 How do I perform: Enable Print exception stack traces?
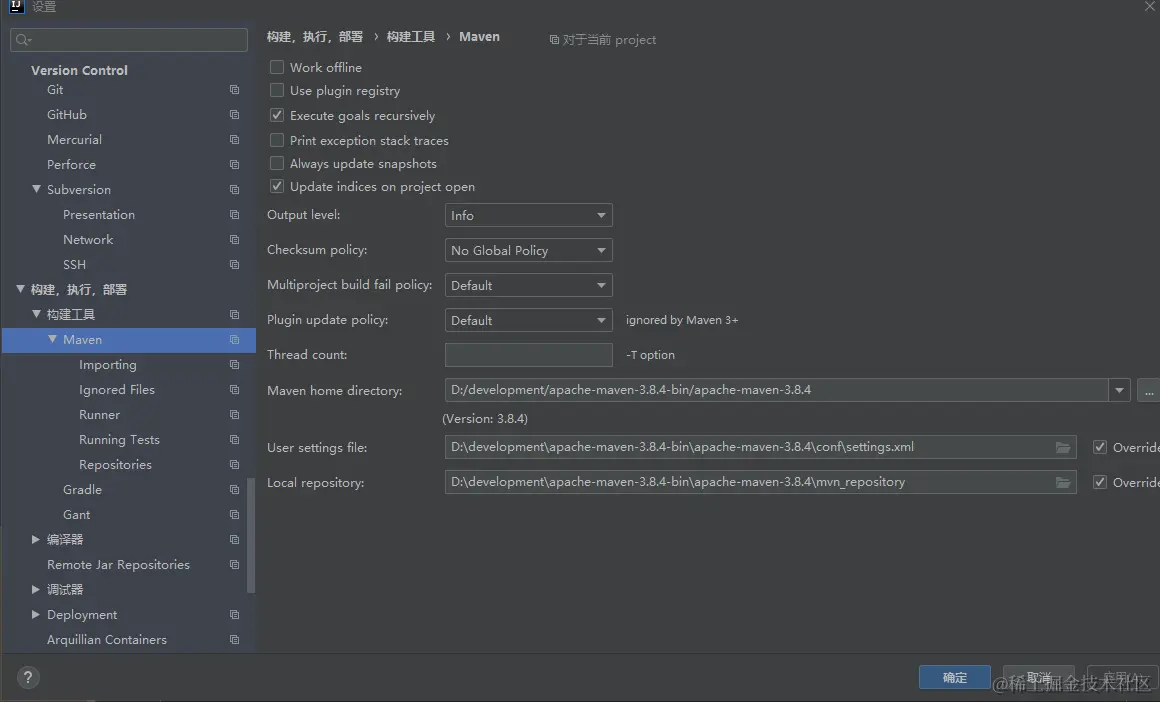coord(277,140)
